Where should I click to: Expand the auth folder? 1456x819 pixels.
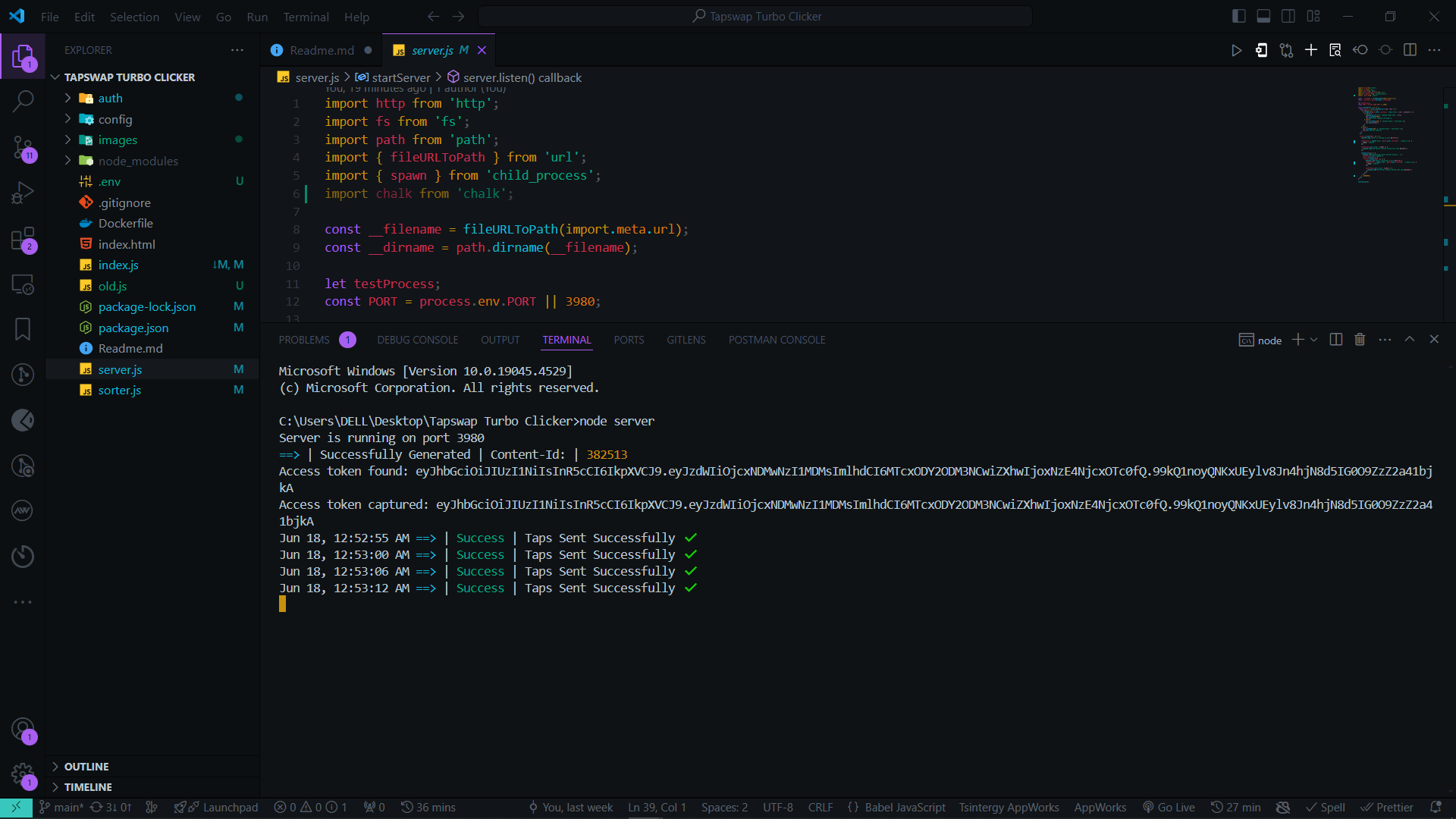[110, 98]
